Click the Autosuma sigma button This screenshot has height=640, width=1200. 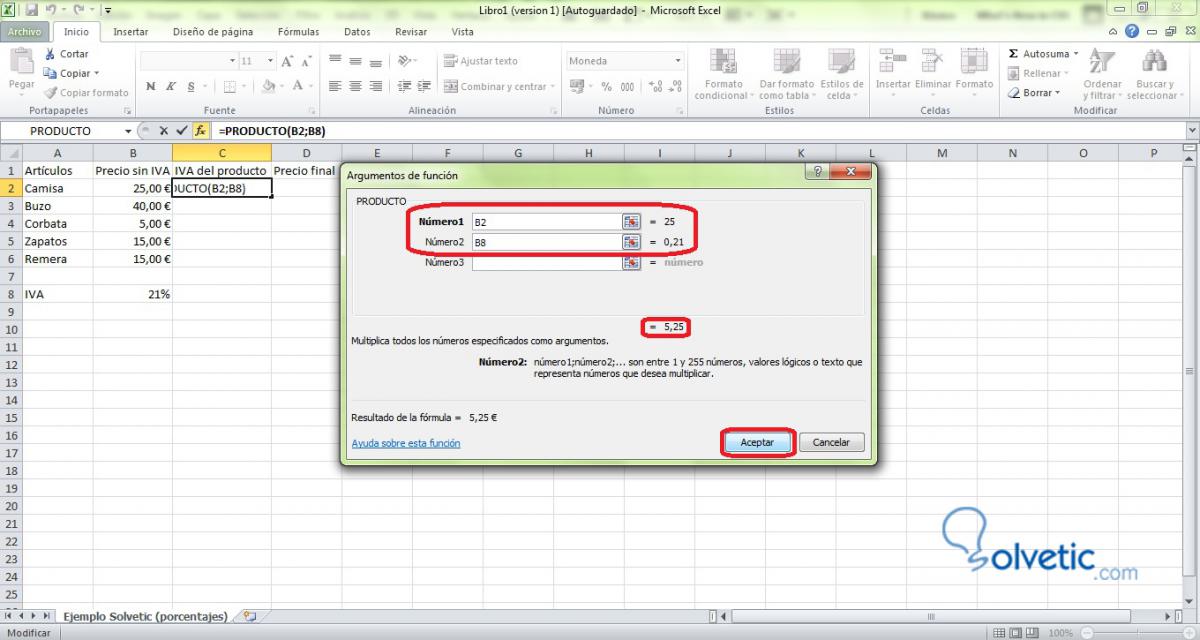click(1038, 54)
